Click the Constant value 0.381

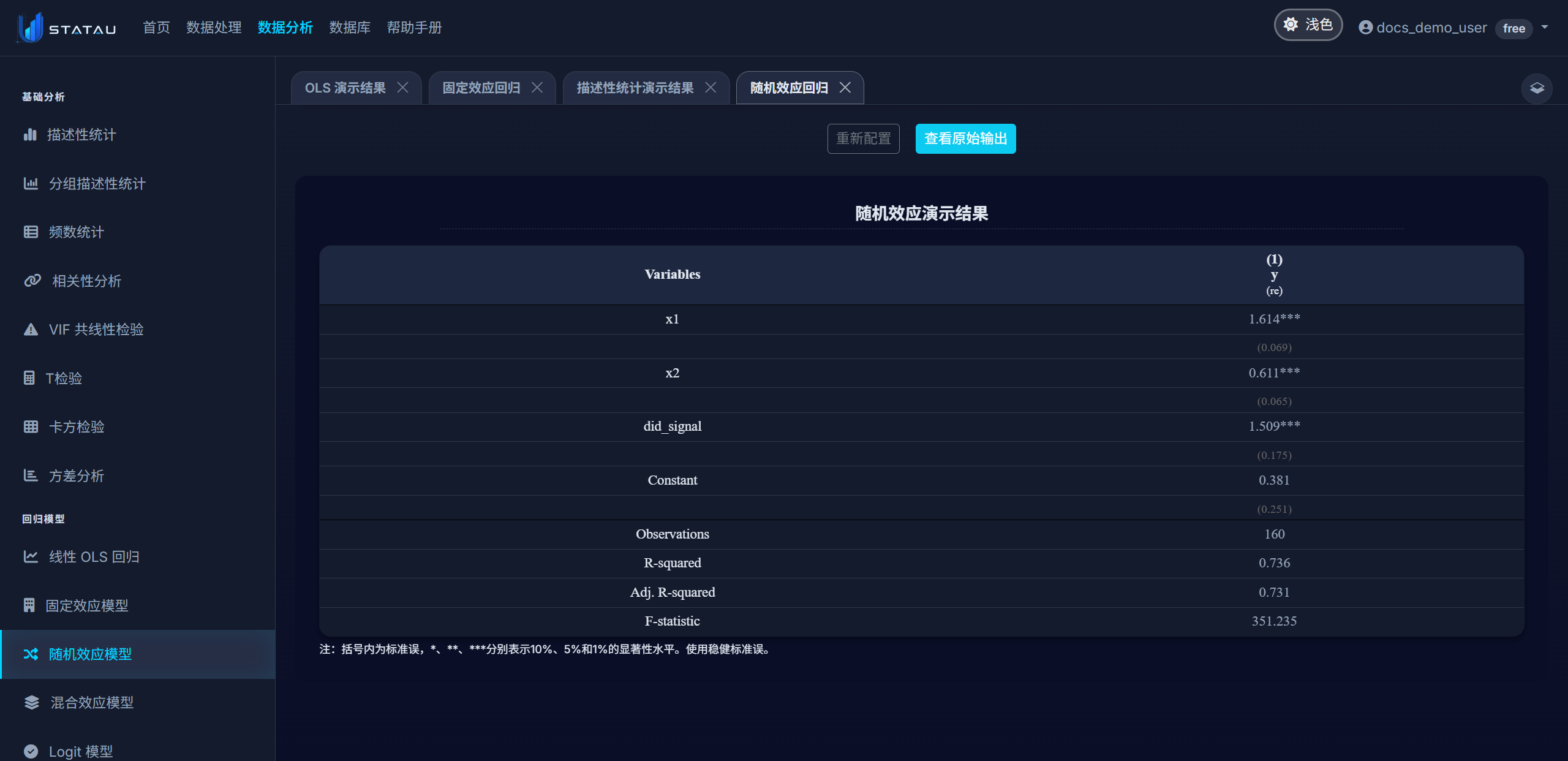[1274, 480]
